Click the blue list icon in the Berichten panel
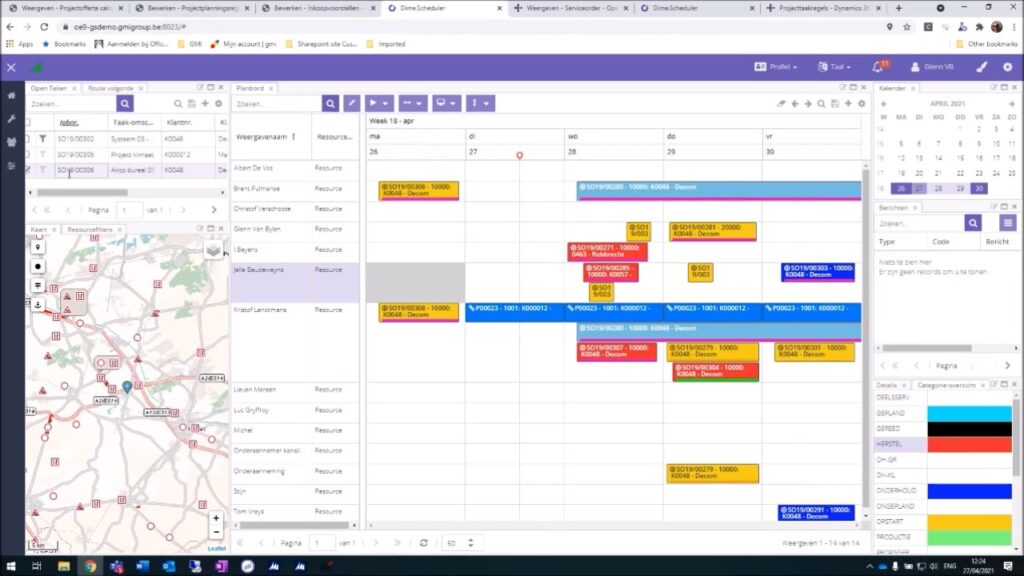The height and width of the screenshot is (576, 1024). point(1008,223)
